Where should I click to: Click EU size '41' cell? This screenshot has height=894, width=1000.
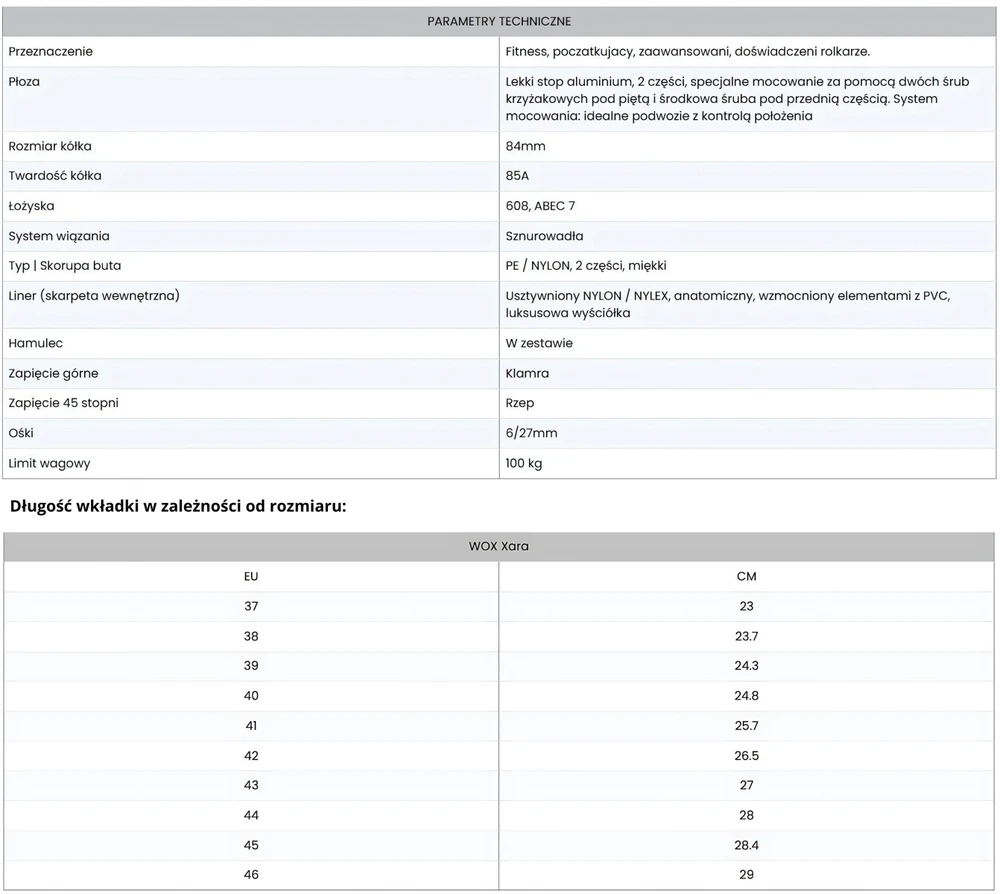click(x=251, y=726)
